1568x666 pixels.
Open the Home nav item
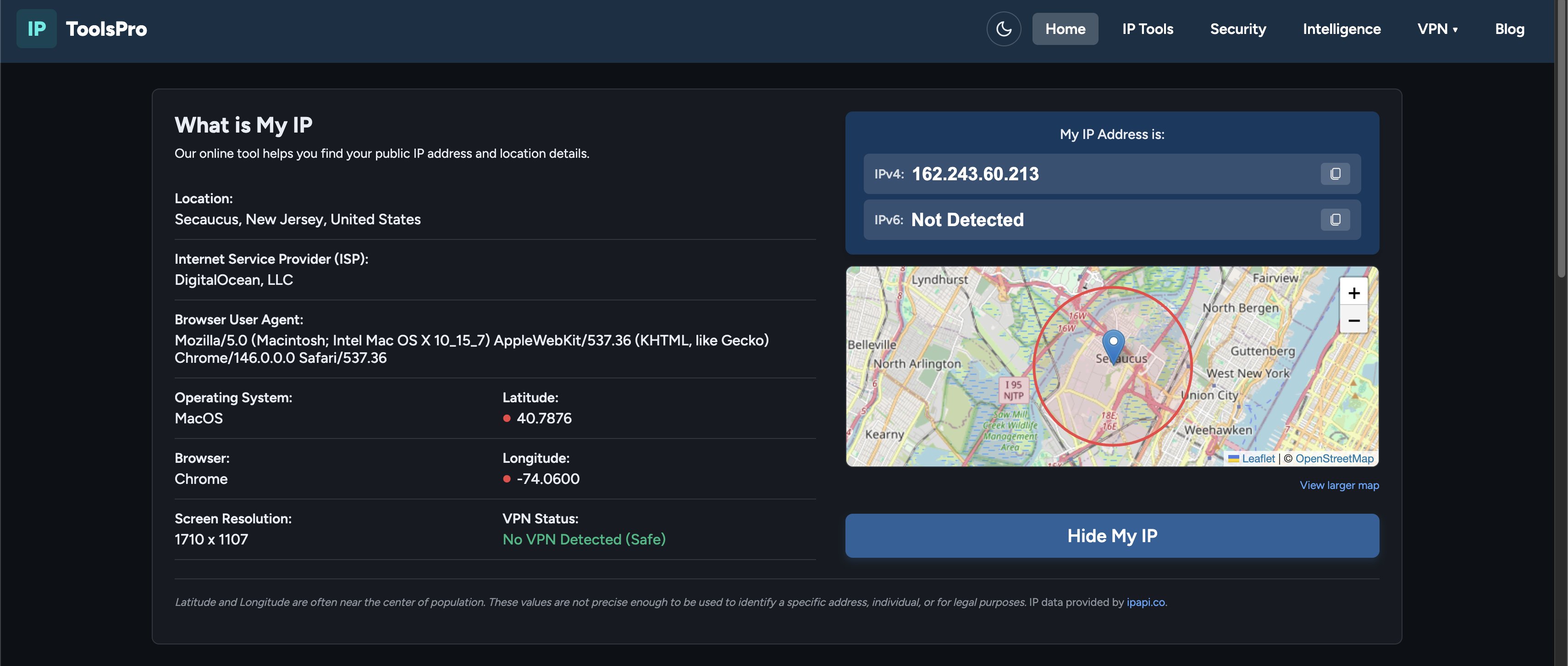pos(1065,28)
